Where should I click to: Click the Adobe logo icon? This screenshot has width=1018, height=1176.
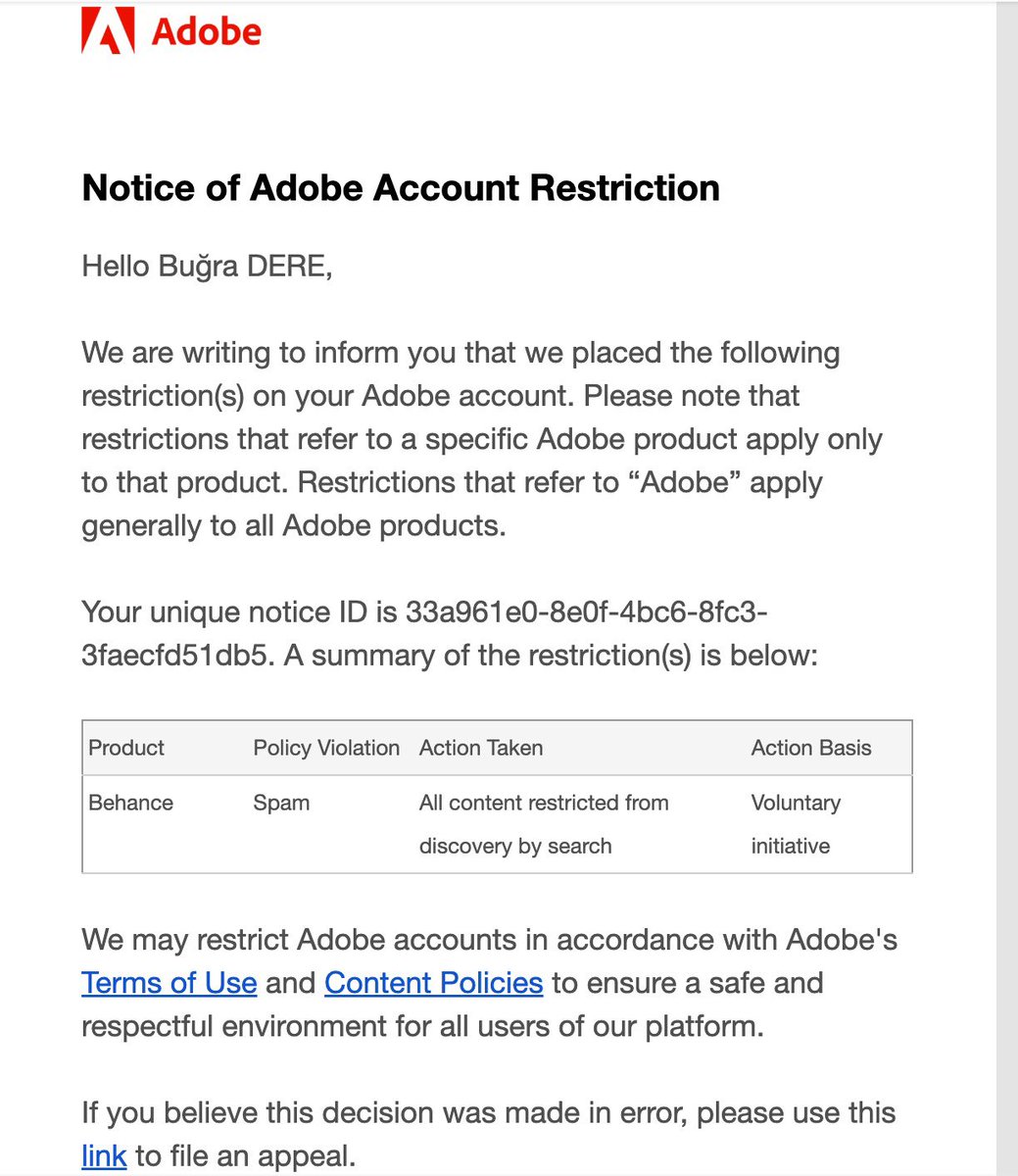tap(107, 30)
